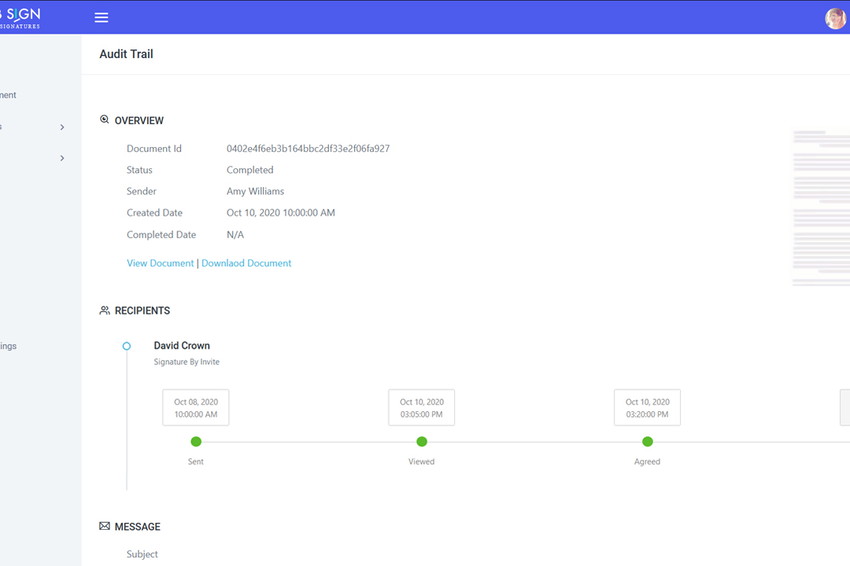Viewport: 850px width, 566px height.
Task: Click the Completed status value
Action: click(x=250, y=170)
